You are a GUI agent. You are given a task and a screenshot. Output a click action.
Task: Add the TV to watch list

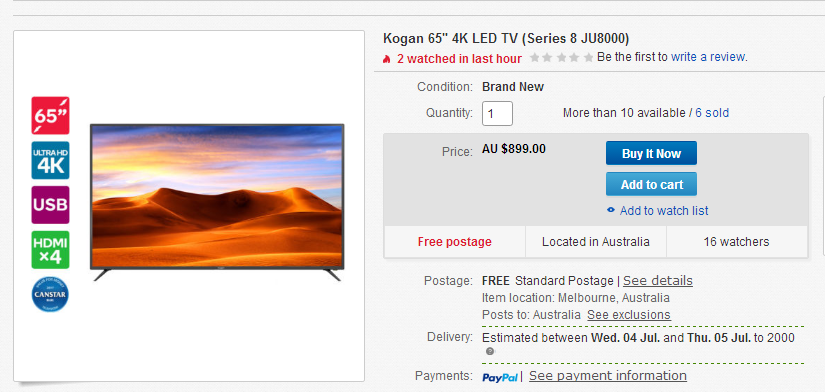pos(664,210)
